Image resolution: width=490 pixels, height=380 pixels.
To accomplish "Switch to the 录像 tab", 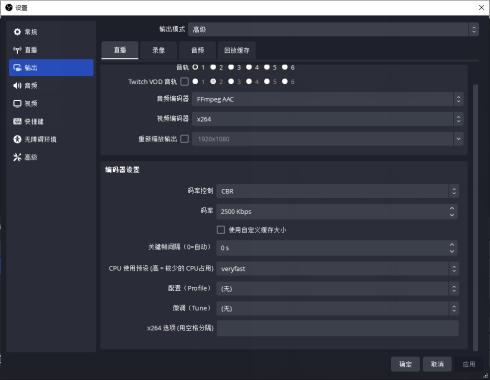I will click(158, 50).
